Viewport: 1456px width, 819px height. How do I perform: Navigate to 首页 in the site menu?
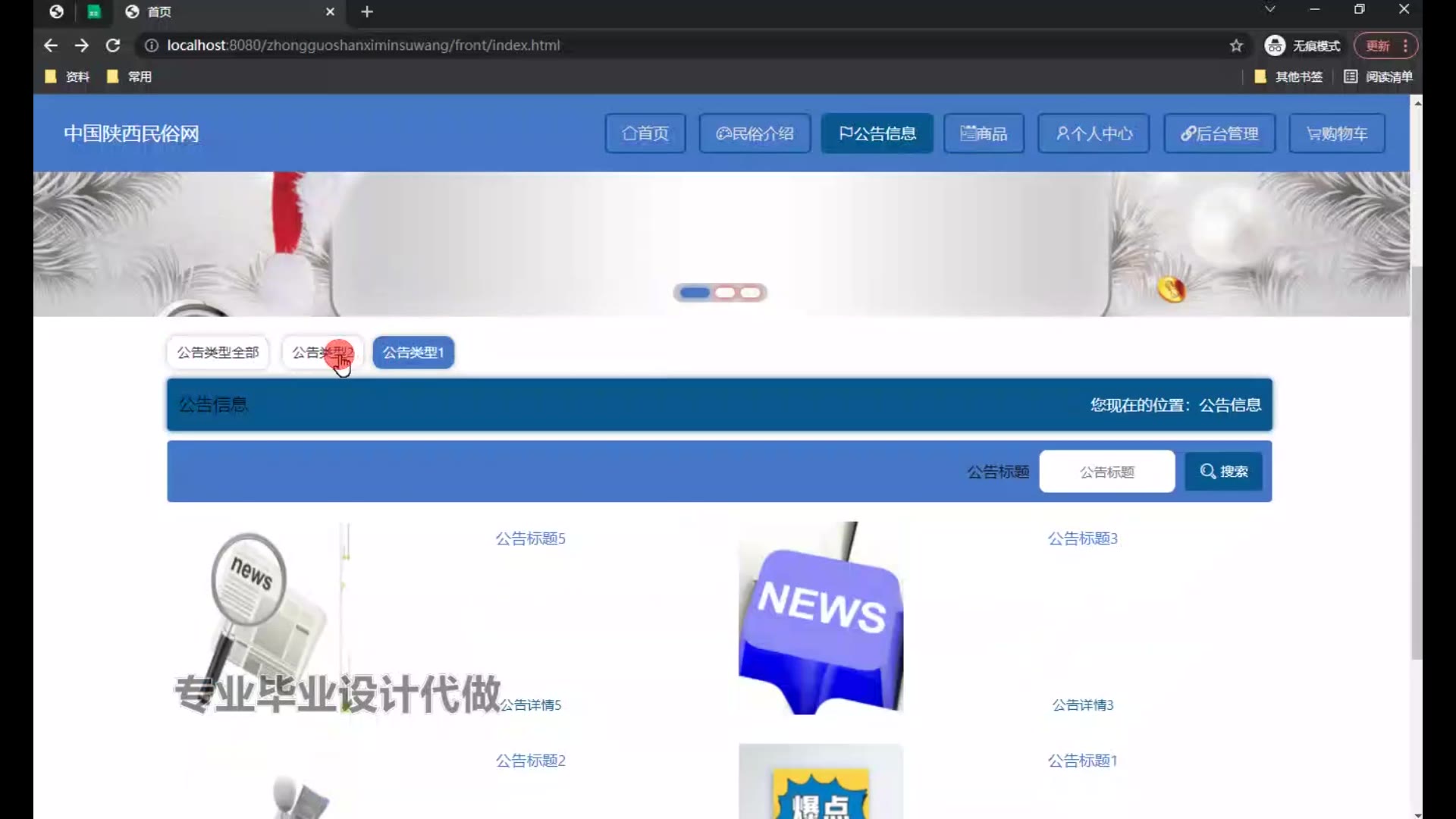(645, 133)
